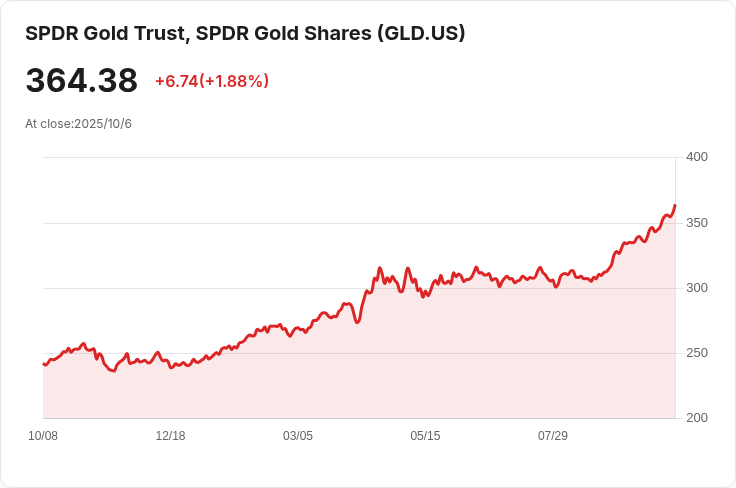The height and width of the screenshot is (488, 736).
Task: Click the 350 price axis label
Action: (x=696, y=222)
